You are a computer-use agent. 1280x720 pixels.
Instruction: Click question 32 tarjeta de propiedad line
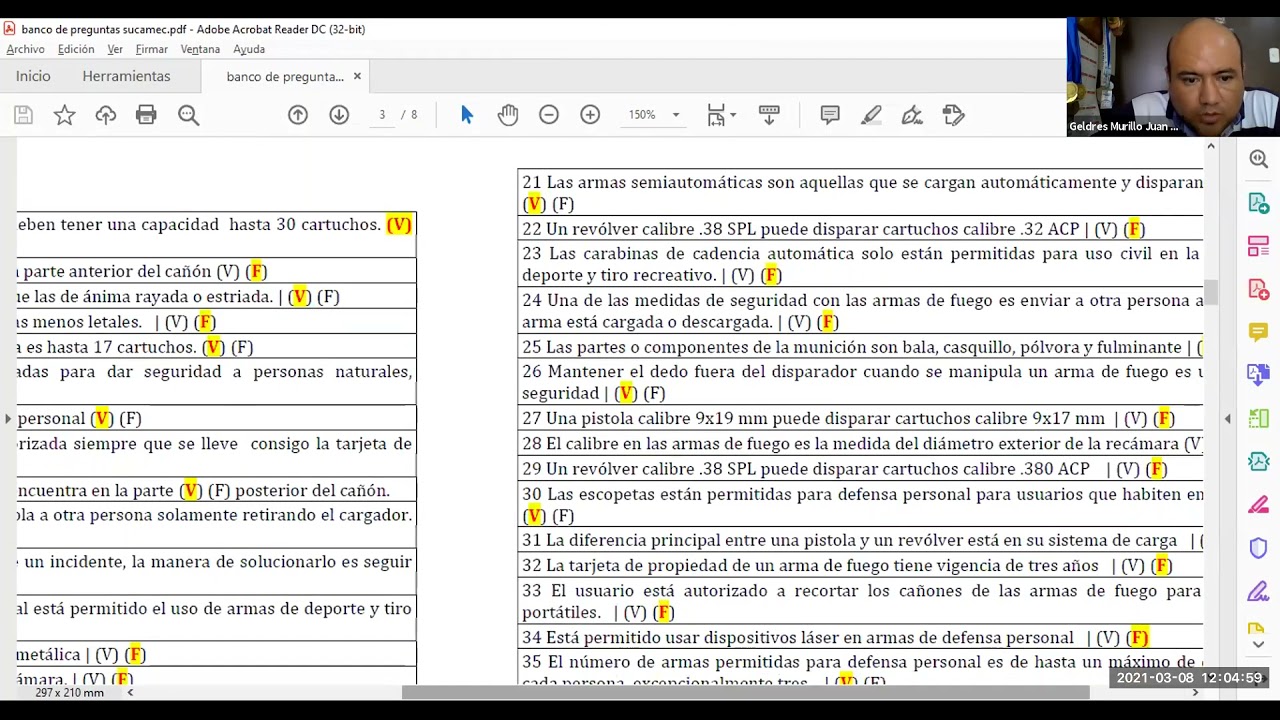coord(846,566)
